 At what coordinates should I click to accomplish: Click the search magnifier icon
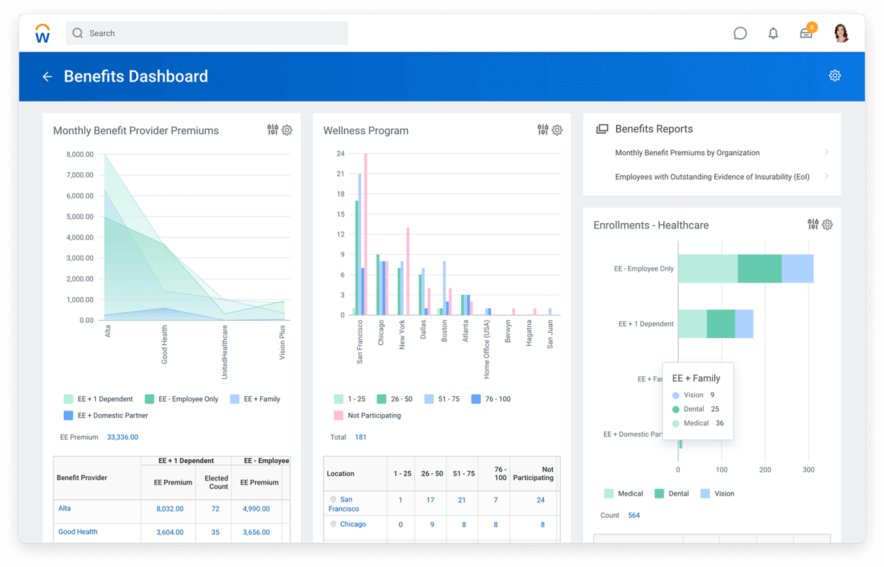point(78,33)
